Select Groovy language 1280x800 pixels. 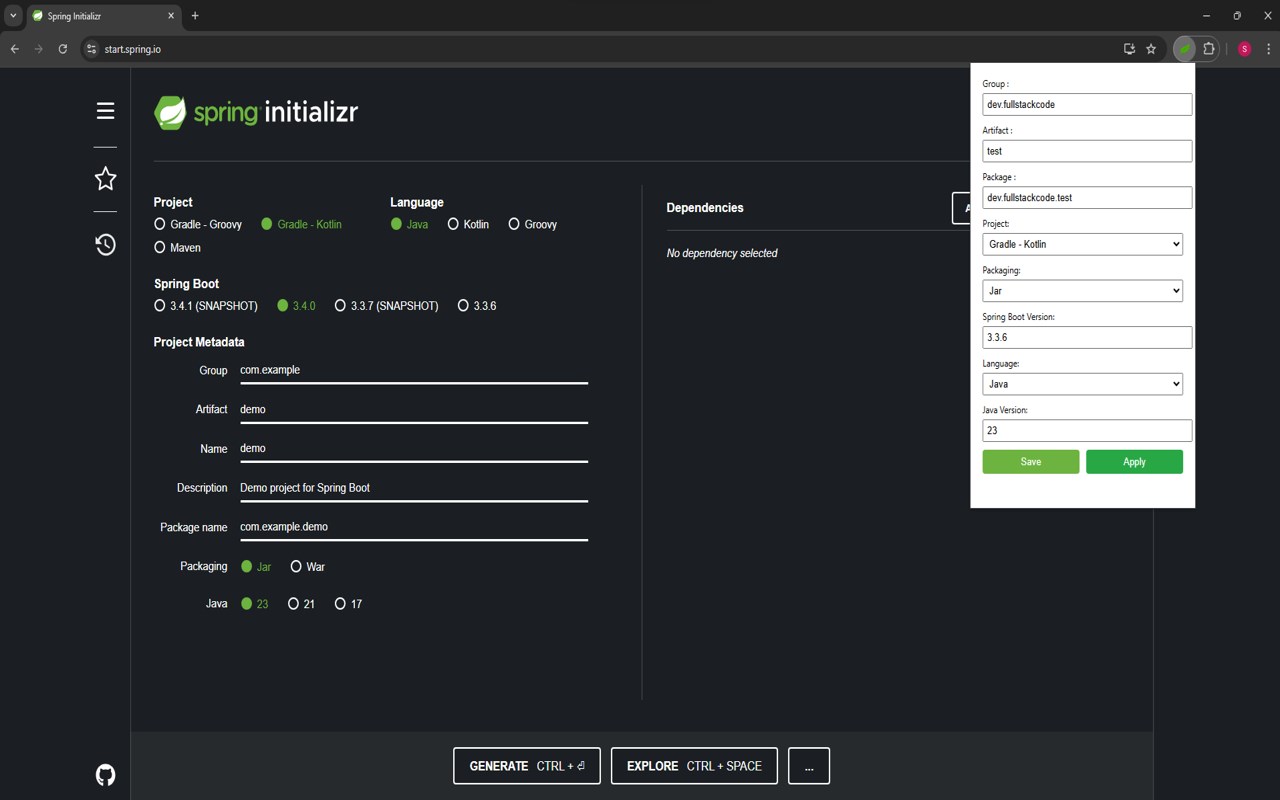tap(532, 224)
